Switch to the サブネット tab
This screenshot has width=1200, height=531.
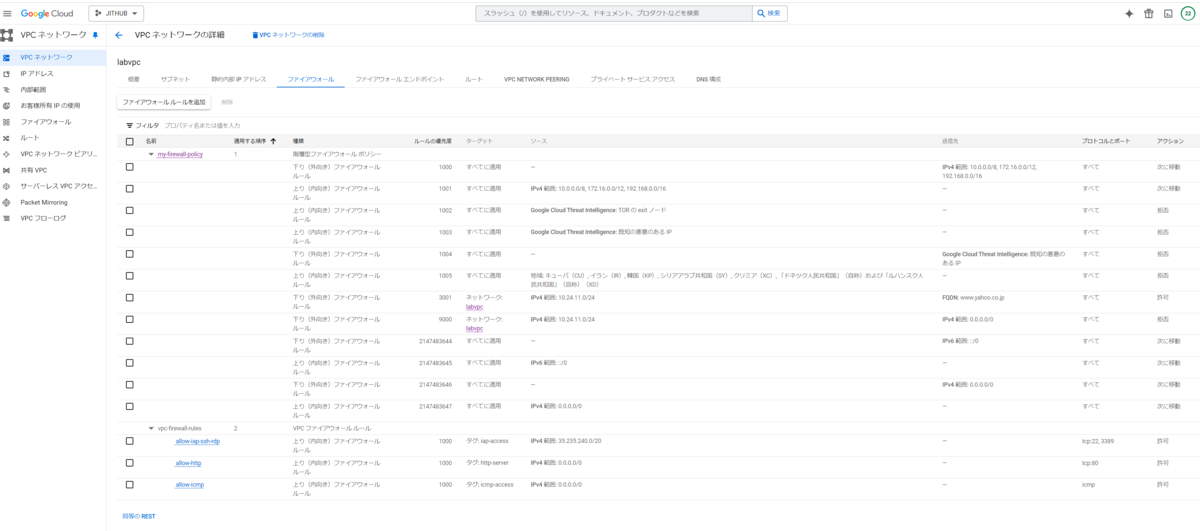pos(175,79)
